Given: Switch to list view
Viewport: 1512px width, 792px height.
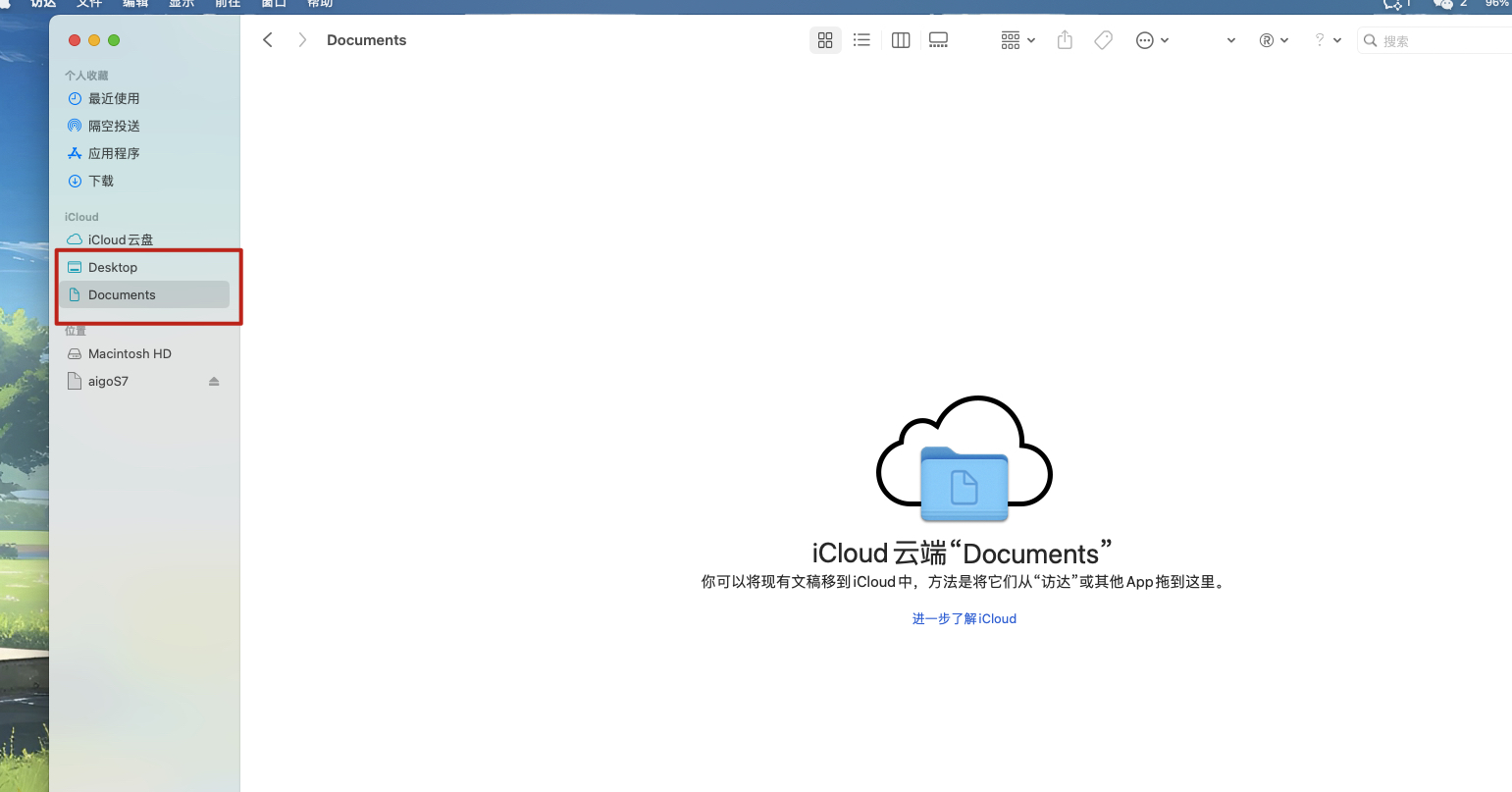Looking at the screenshot, I should (x=861, y=40).
